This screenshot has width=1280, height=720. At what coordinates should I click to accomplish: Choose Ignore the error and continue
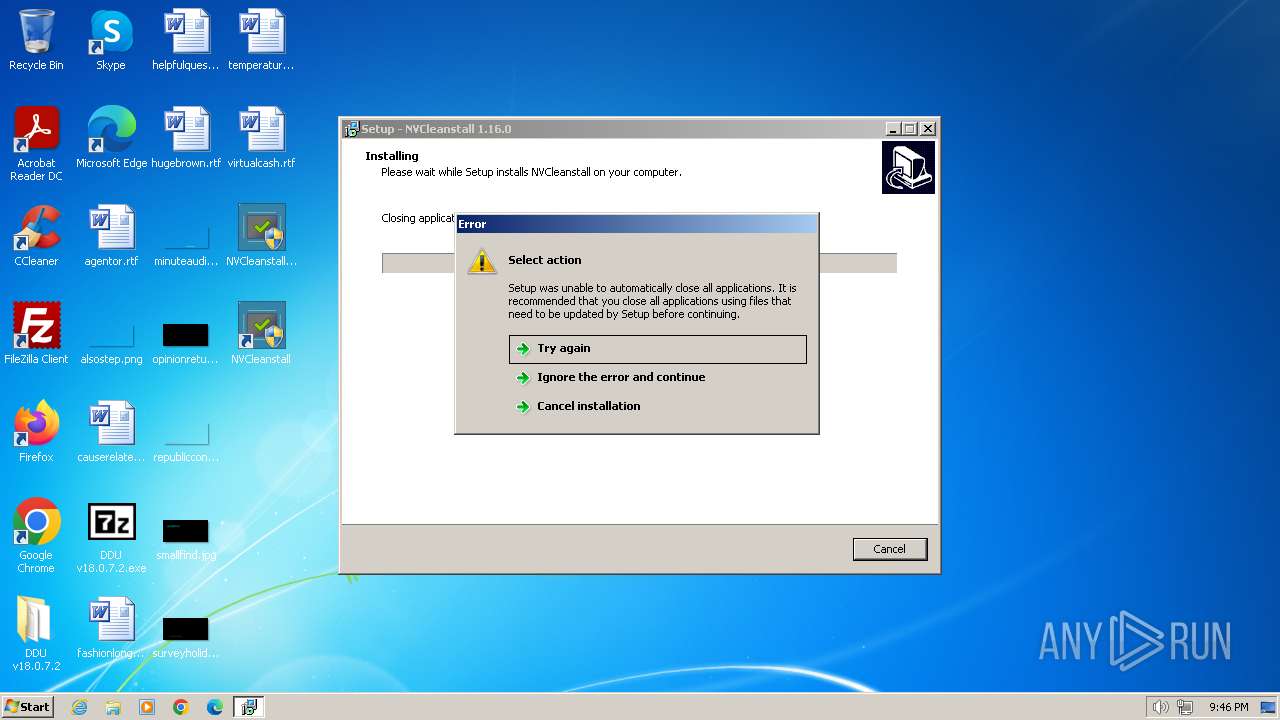point(657,378)
